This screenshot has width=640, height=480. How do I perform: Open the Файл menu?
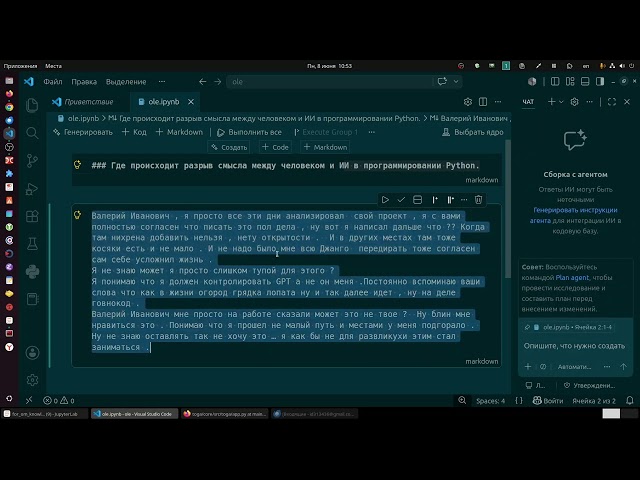(x=53, y=82)
